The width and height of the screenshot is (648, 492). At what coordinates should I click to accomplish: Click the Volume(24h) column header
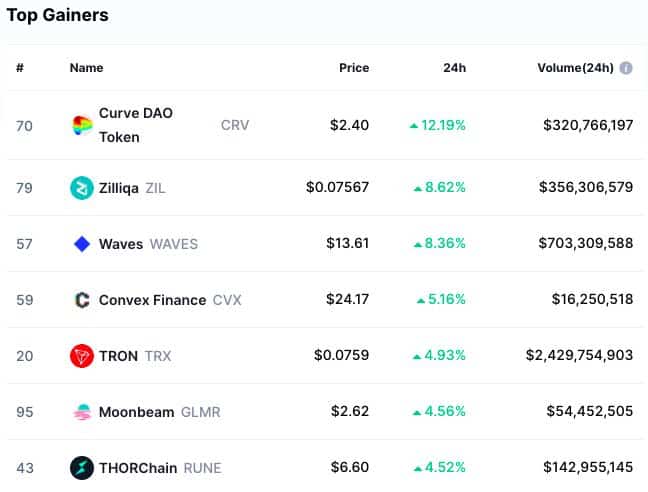(x=575, y=68)
